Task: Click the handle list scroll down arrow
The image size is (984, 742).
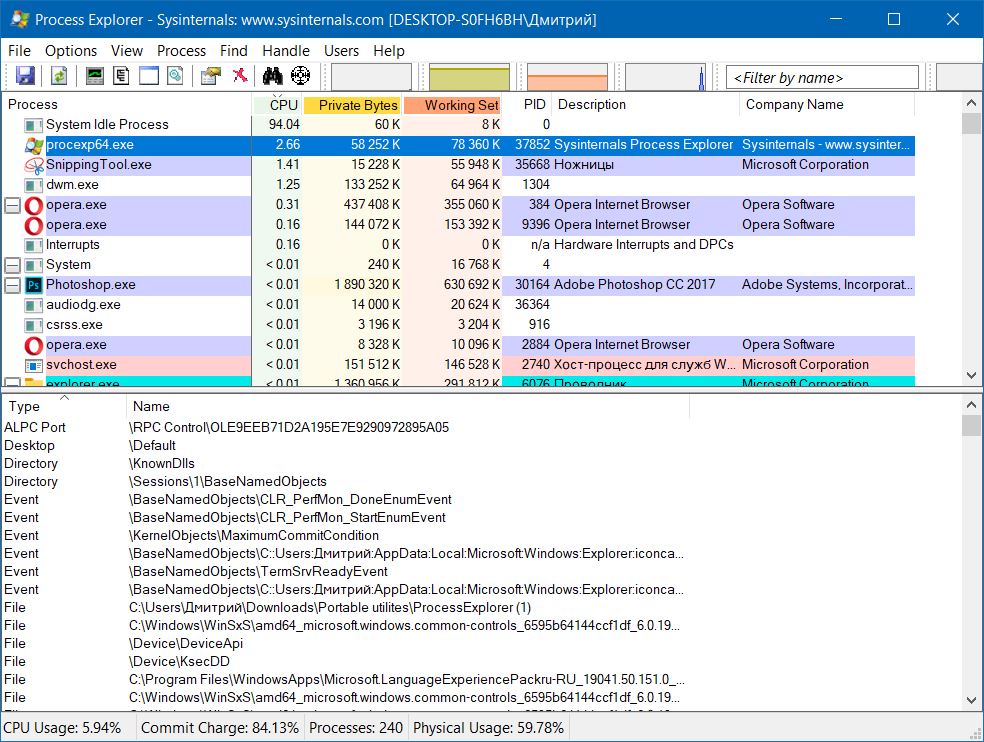Action: pos(971,700)
